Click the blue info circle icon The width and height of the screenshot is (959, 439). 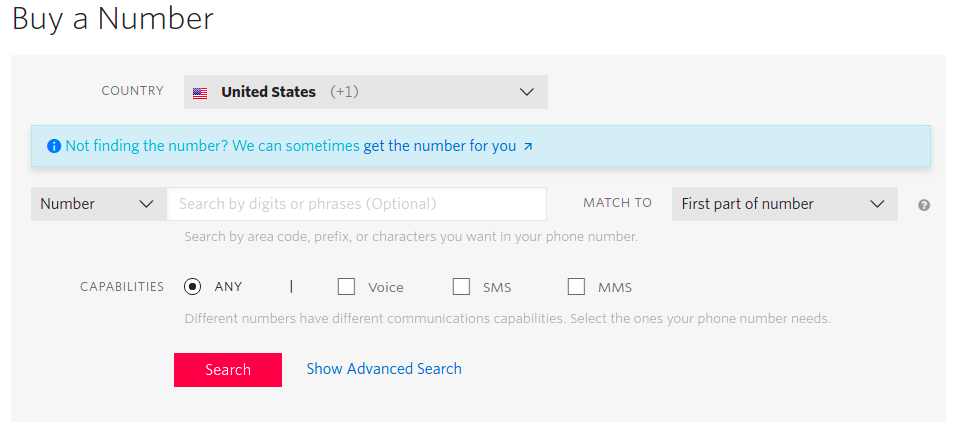click(x=54, y=146)
